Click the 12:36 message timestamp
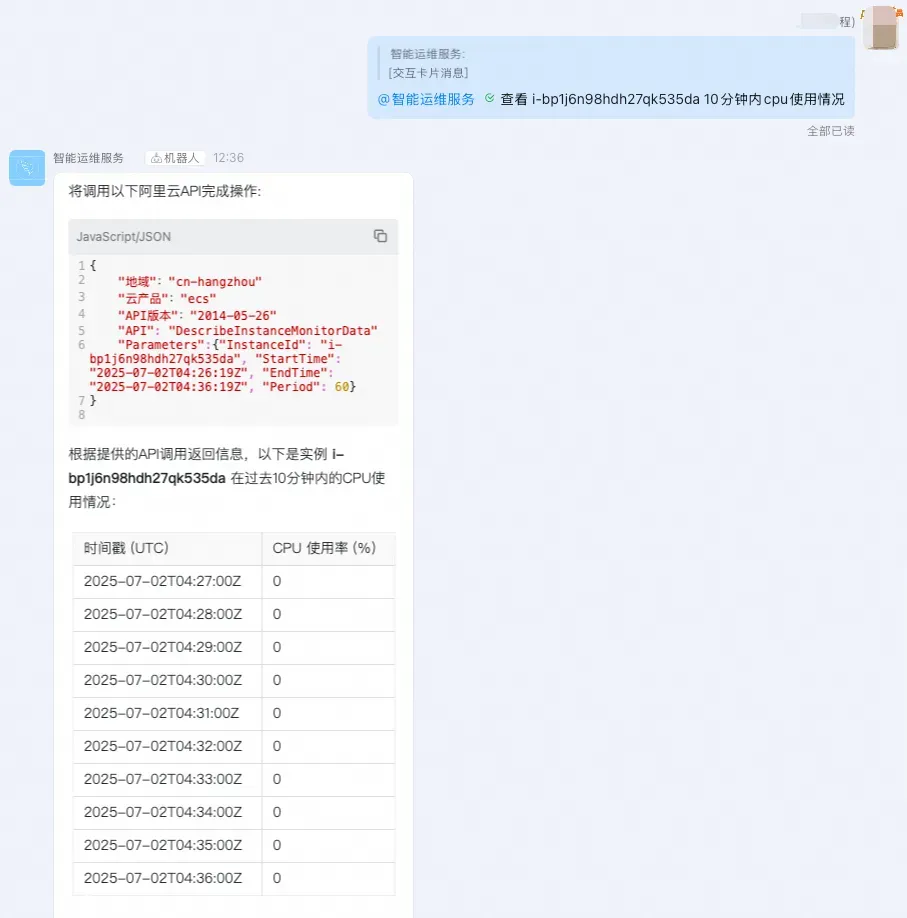Viewport: 907px width, 918px height. tap(228, 158)
